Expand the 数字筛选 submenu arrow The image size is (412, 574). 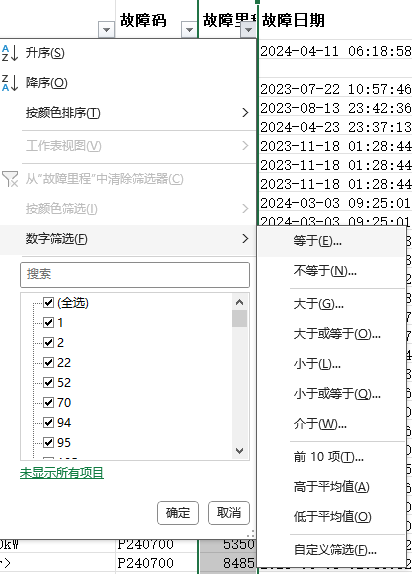coord(245,239)
